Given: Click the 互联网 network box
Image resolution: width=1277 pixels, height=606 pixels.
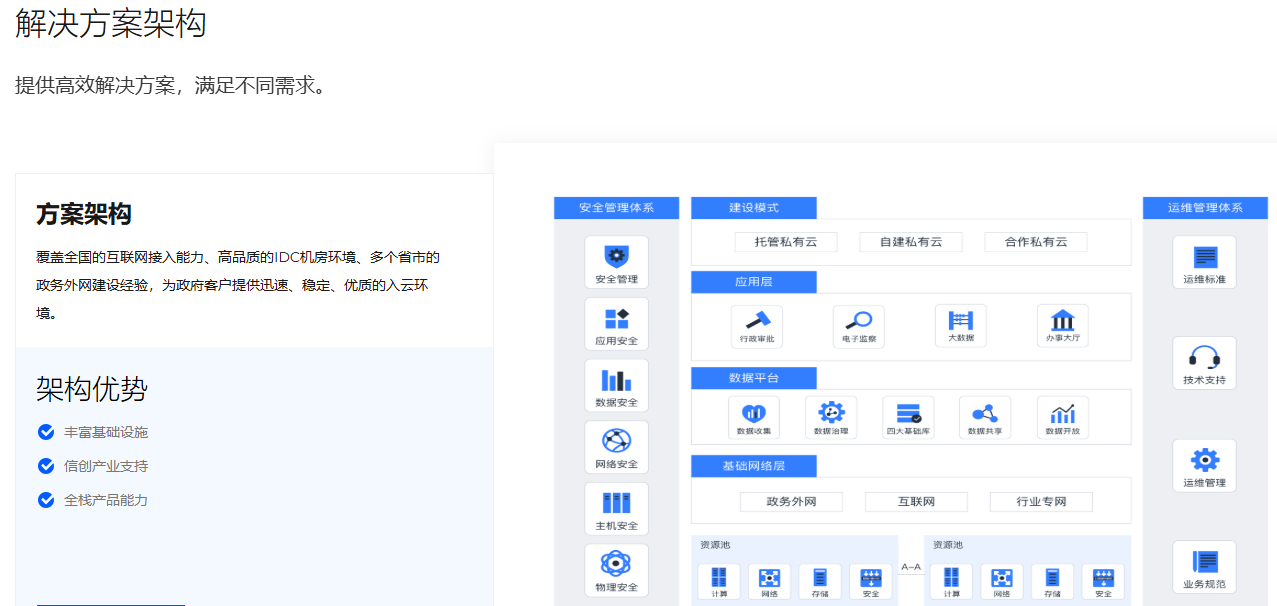Looking at the screenshot, I should point(916,502).
